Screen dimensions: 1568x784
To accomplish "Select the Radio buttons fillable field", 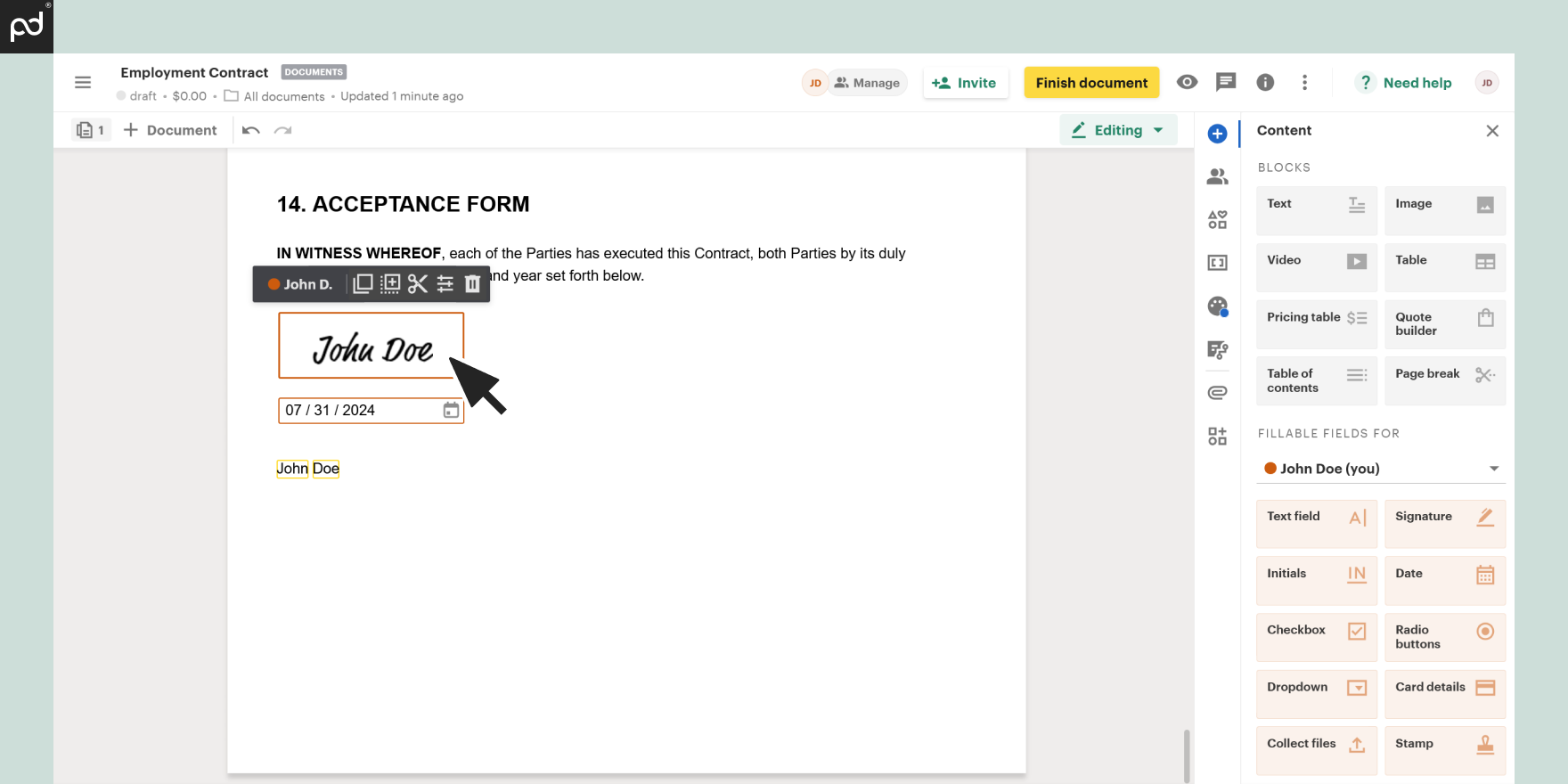I will tap(1445, 637).
